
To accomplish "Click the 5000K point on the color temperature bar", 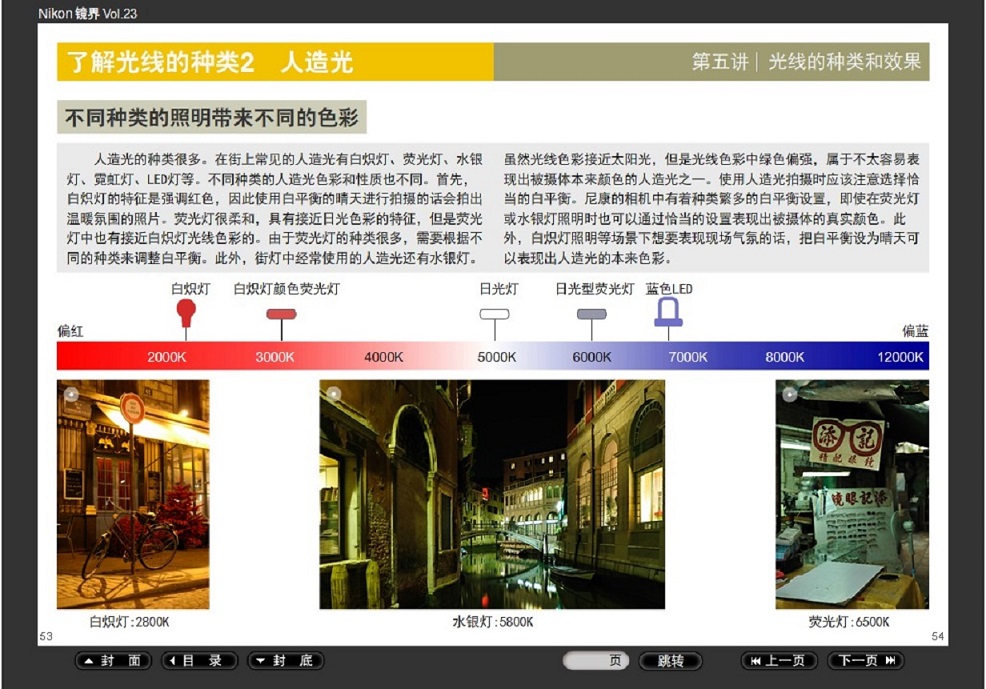I will pos(496,357).
